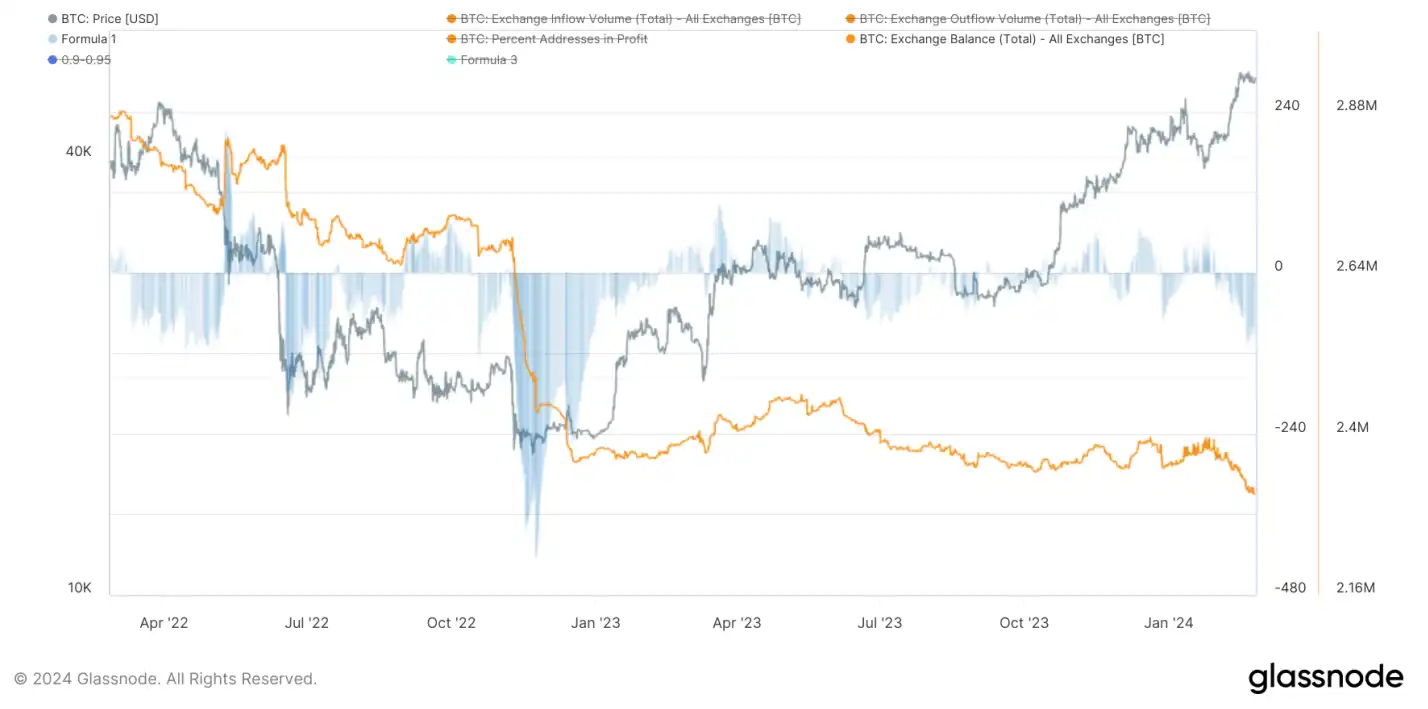Click the -480 right axis label
Image resolution: width=1428 pixels, height=709 pixels.
tap(1289, 588)
